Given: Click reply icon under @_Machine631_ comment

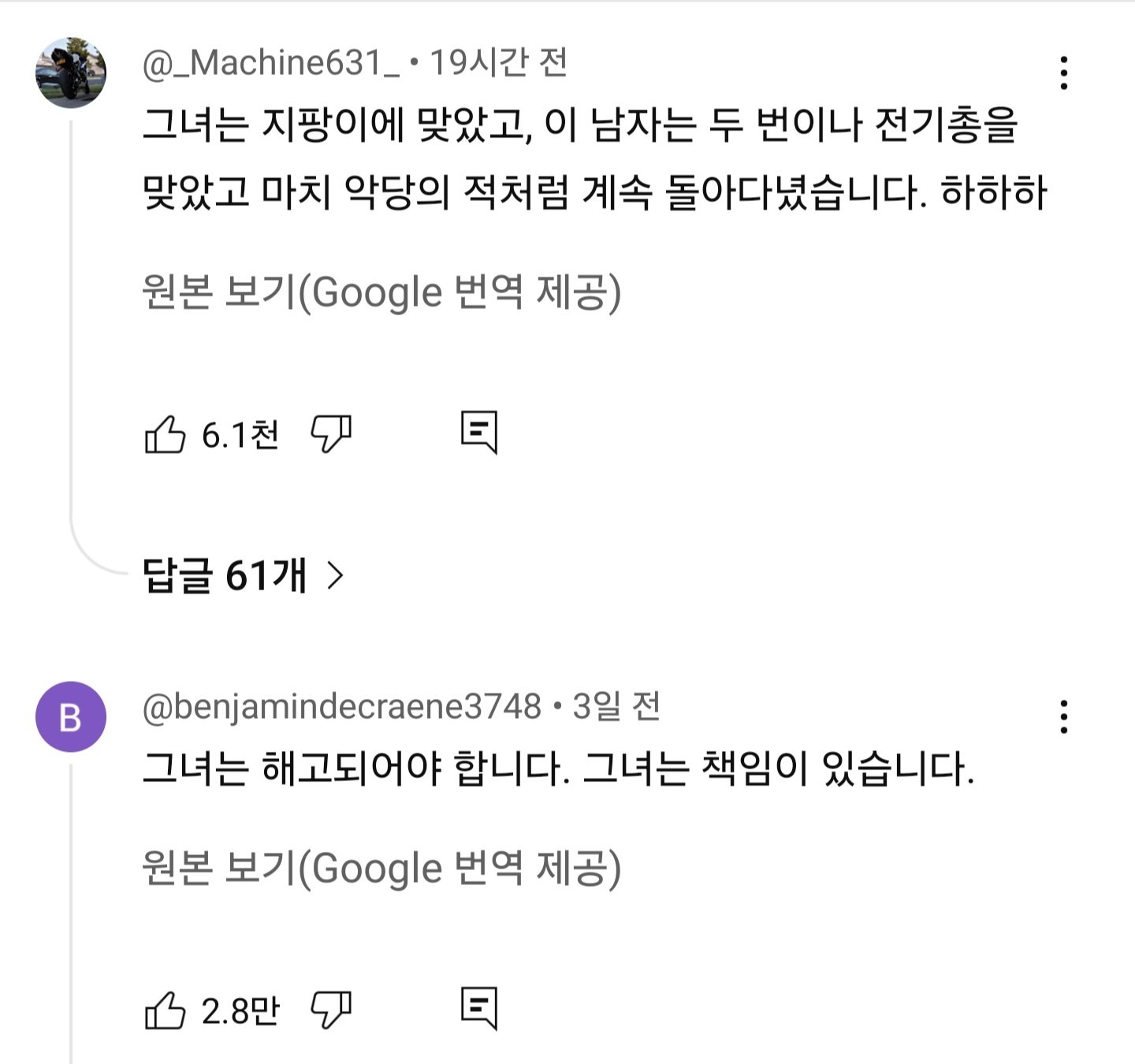Looking at the screenshot, I should (x=479, y=432).
